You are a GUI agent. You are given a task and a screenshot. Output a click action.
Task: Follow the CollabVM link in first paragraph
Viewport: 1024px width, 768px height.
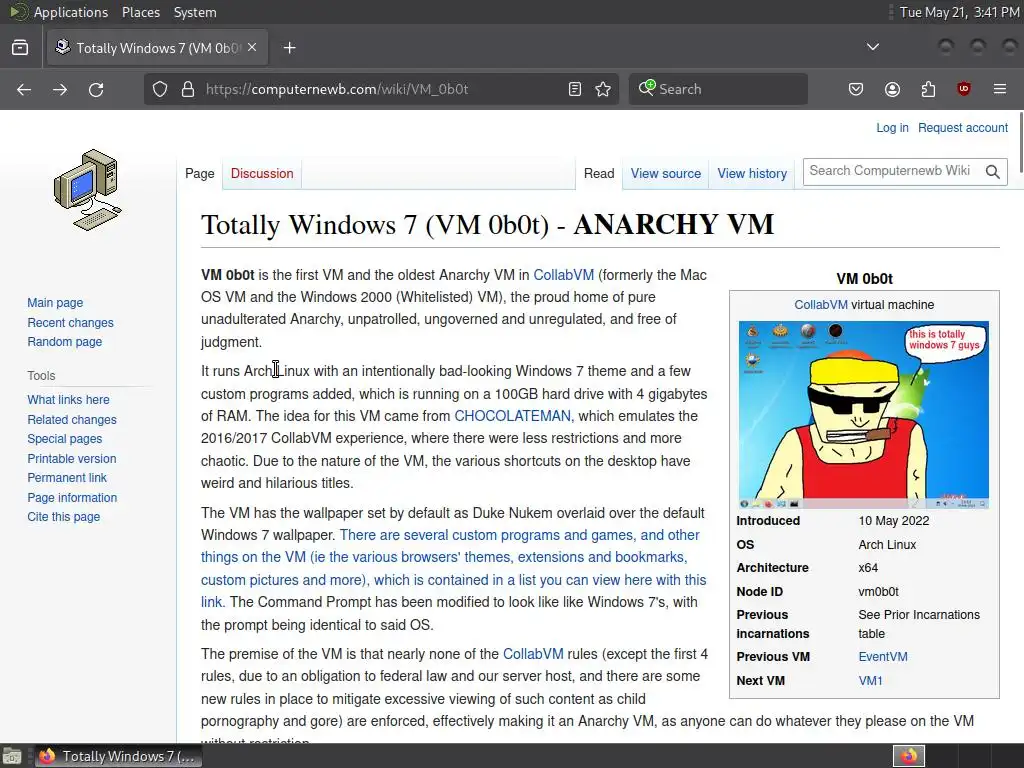564,275
